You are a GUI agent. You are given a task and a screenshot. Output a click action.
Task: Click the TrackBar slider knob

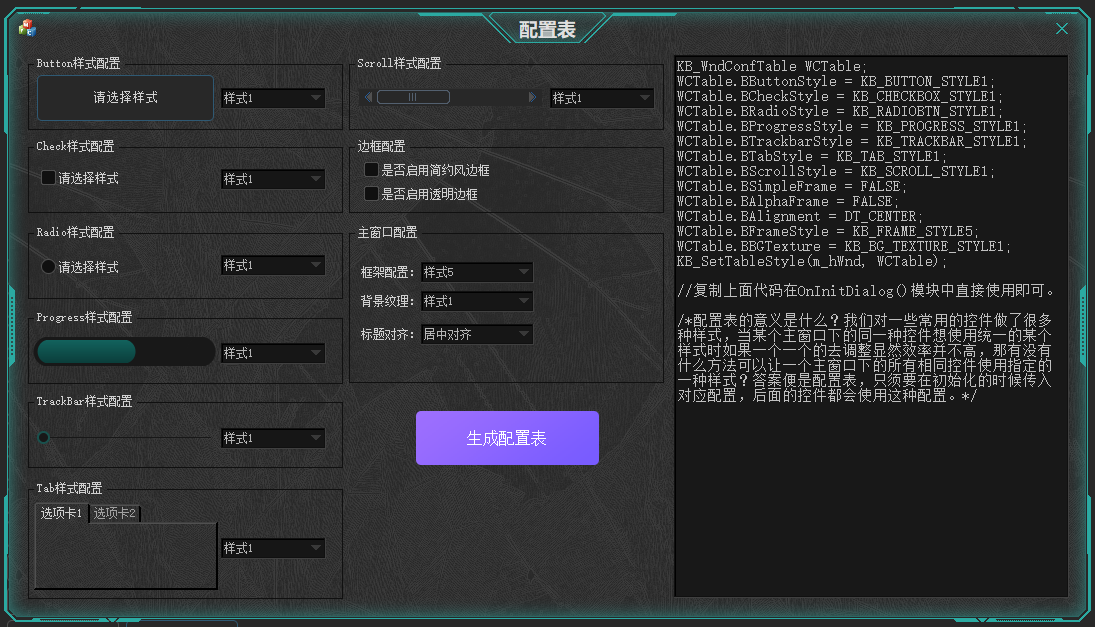click(43, 437)
